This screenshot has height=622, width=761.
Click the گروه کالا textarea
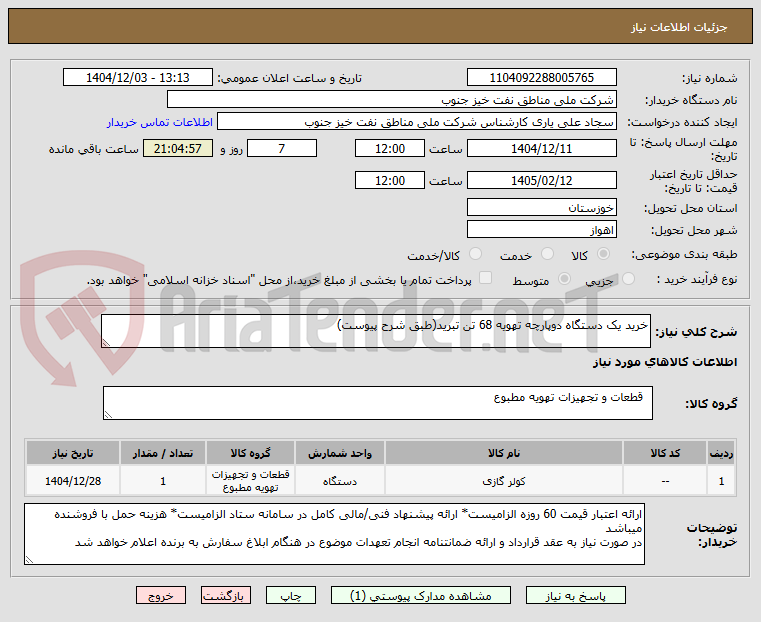(x=378, y=403)
